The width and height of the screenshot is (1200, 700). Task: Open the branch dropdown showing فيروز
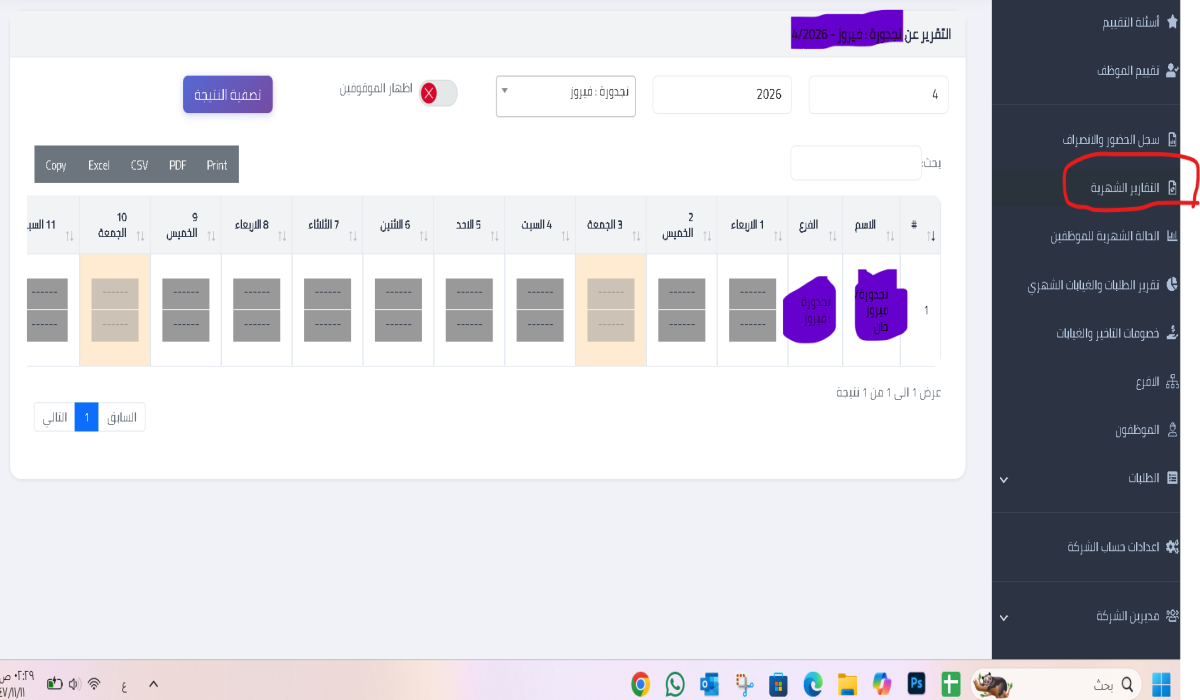coord(566,96)
